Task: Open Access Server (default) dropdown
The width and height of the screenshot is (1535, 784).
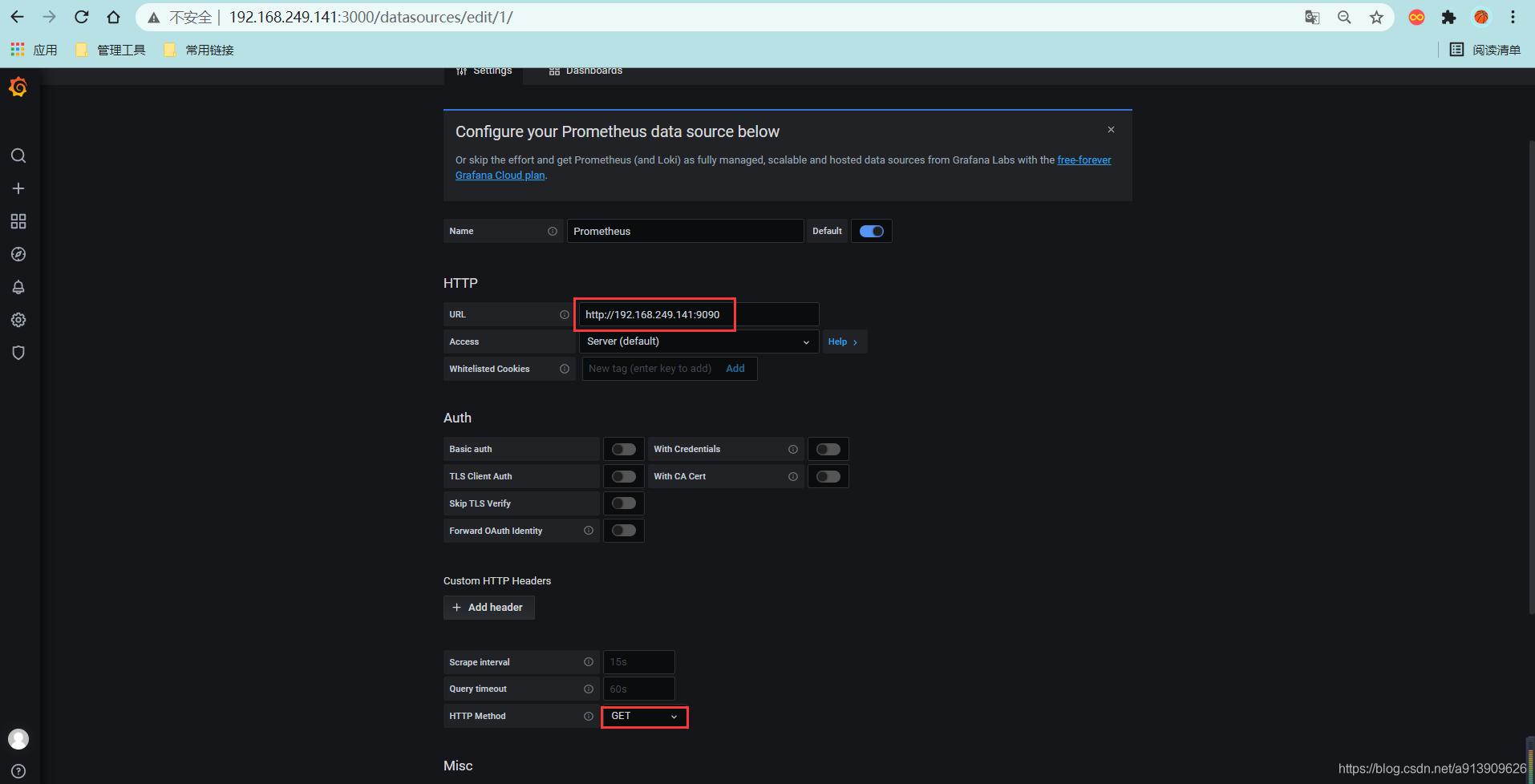Action: (x=699, y=341)
